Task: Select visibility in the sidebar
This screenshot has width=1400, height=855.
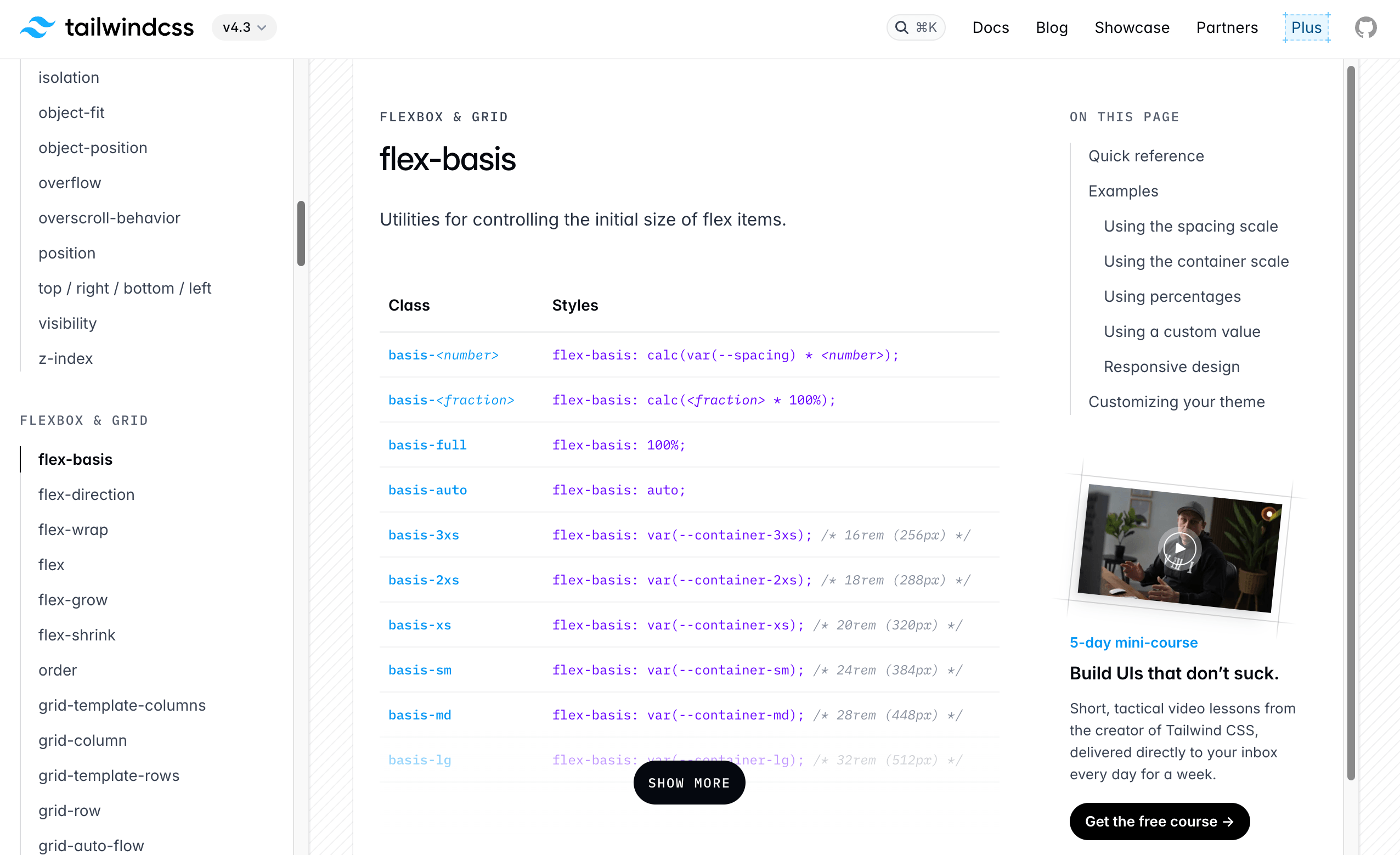Action: coord(67,323)
